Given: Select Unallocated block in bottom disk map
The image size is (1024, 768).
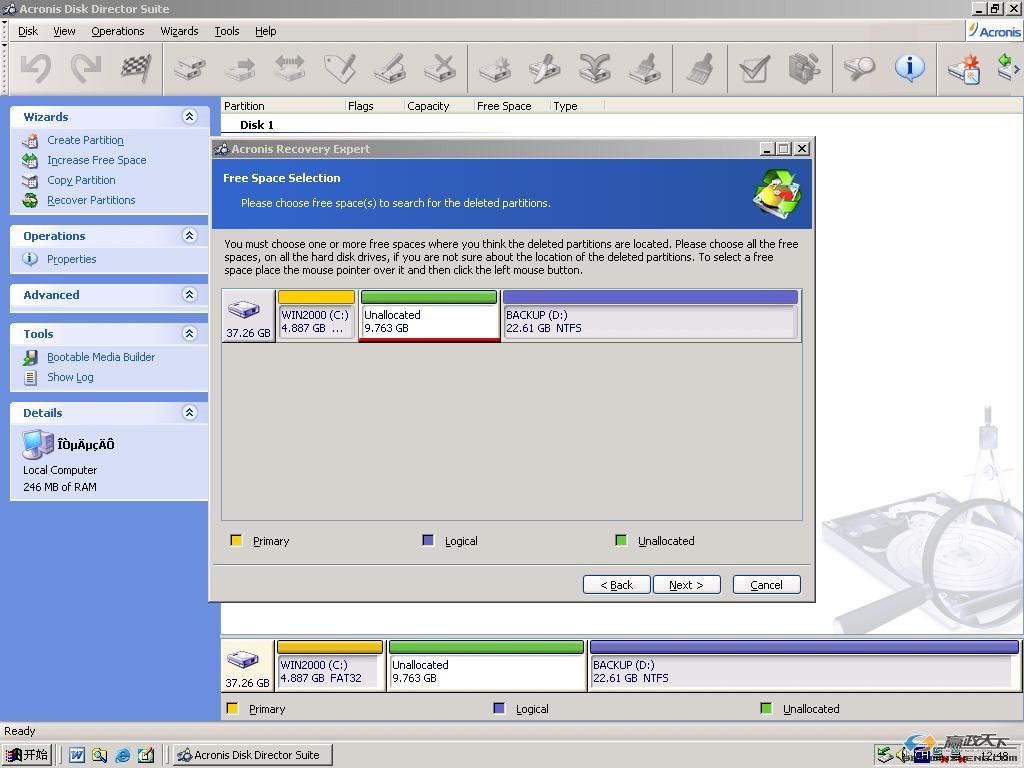Looking at the screenshot, I should coord(487,665).
